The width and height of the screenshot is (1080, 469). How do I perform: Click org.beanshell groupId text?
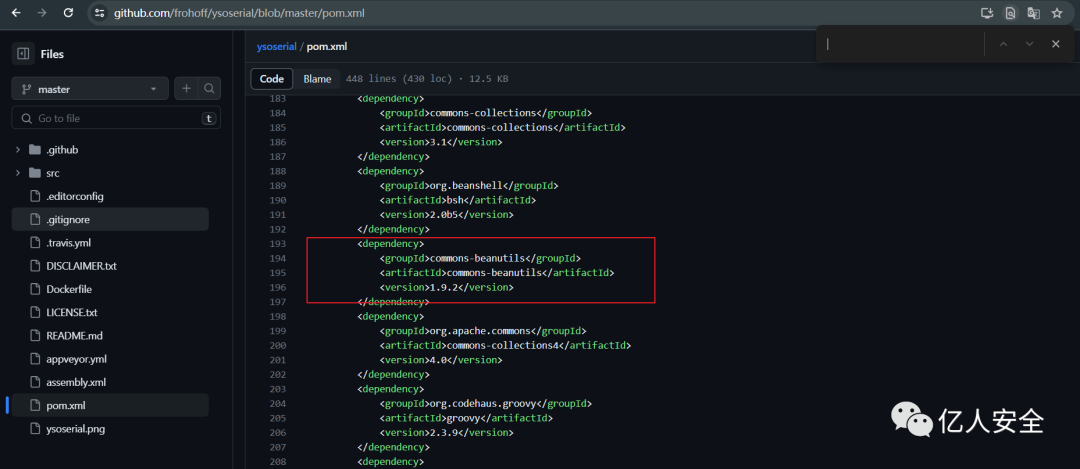click(x=468, y=186)
